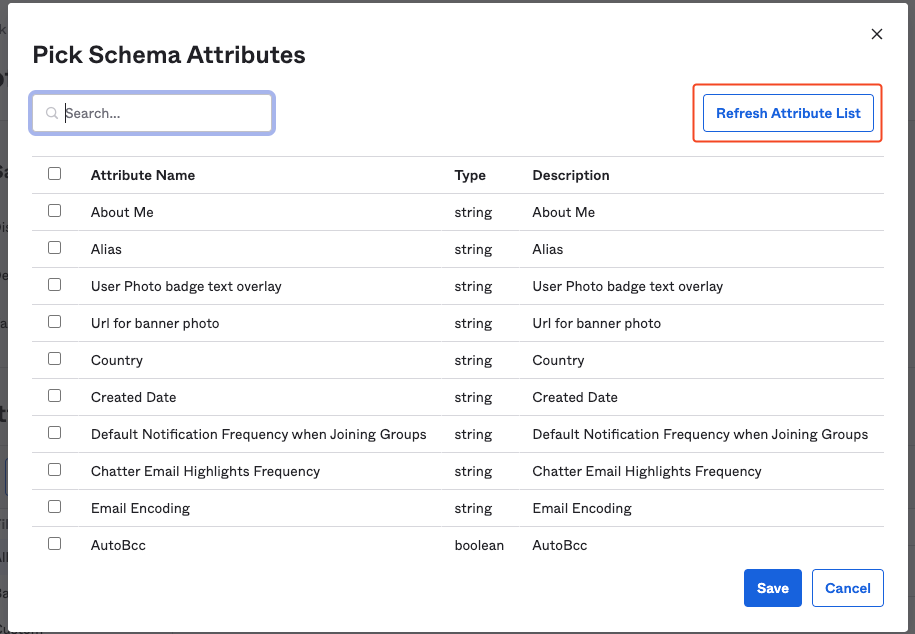Image resolution: width=915 pixels, height=634 pixels.
Task: Click the search magnifier icon
Action: point(52,113)
